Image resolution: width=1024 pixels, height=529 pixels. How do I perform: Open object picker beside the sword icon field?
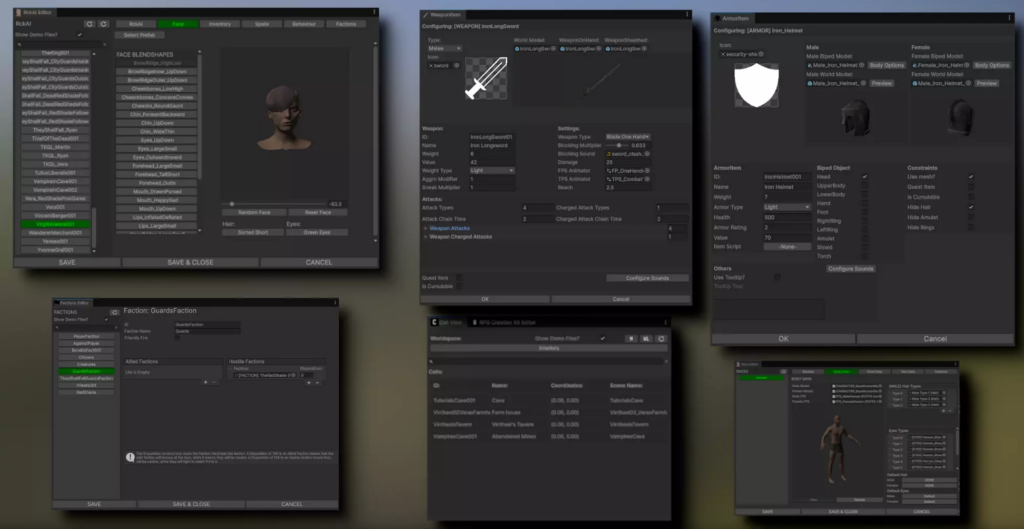coord(457,65)
